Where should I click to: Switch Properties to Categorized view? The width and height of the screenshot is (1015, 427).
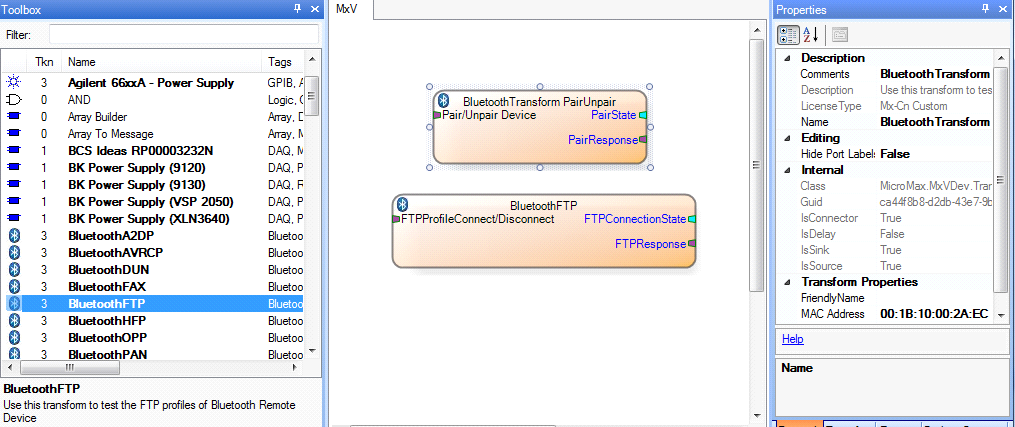click(788, 35)
